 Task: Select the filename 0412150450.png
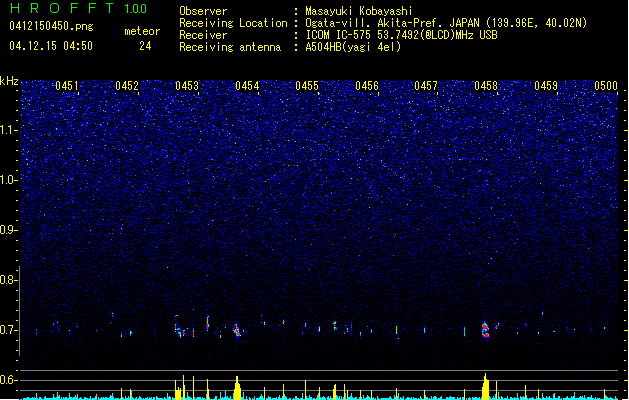(x=51, y=26)
